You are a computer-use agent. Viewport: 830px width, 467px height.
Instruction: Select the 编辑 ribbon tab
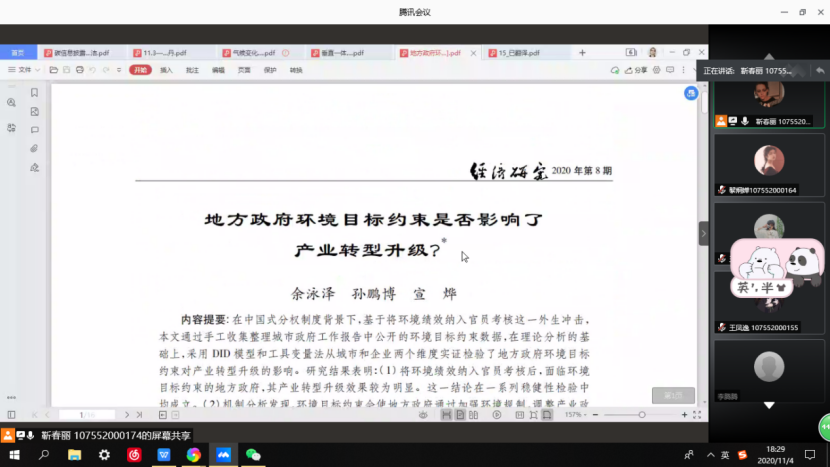pyautogui.click(x=218, y=70)
